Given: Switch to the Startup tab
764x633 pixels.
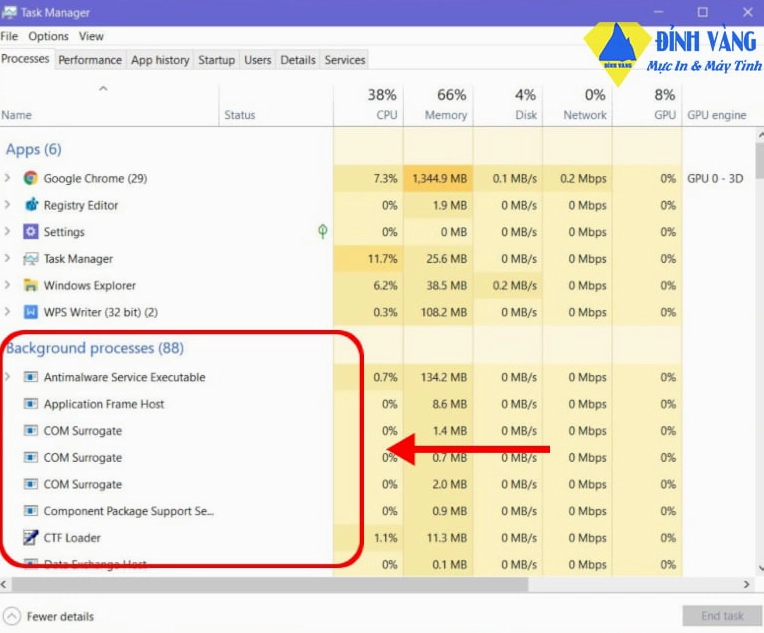Looking at the screenshot, I should pyautogui.click(x=216, y=60).
